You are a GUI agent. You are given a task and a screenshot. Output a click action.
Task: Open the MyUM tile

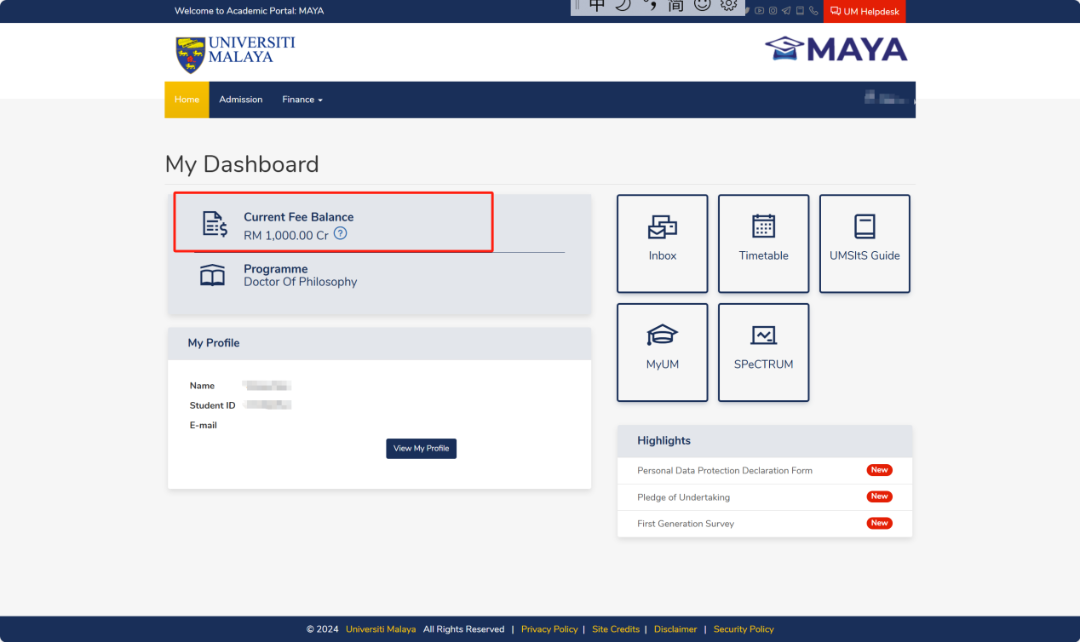pos(662,353)
